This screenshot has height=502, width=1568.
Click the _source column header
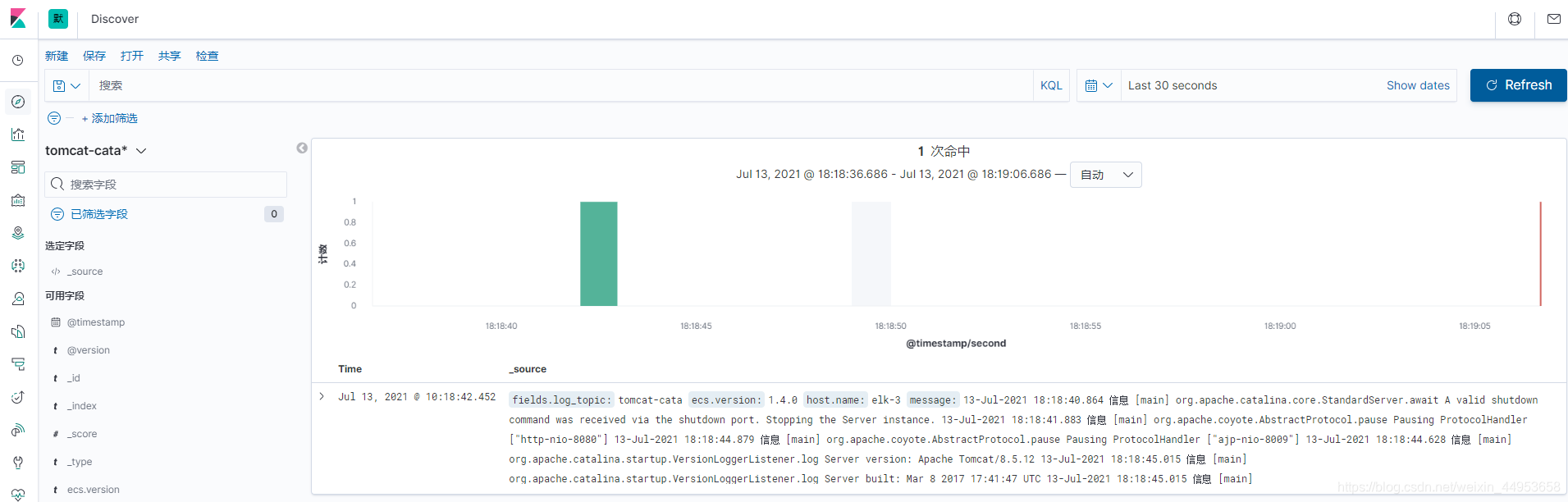tap(528, 369)
